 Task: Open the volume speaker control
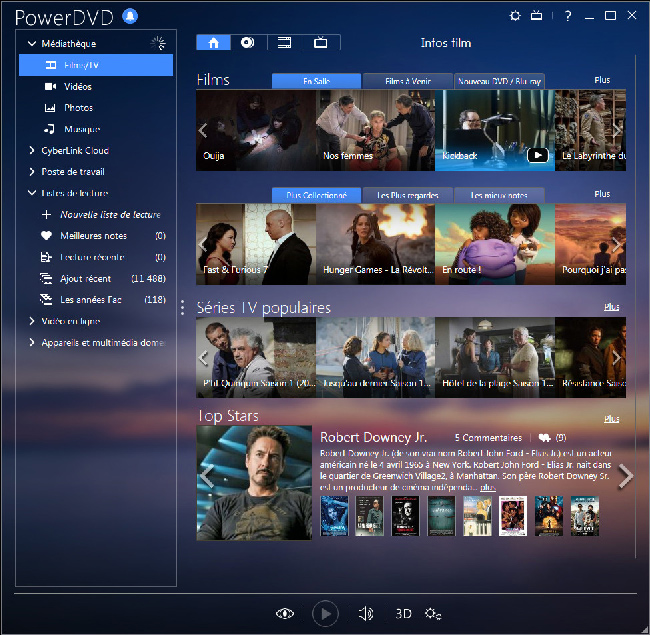coord(366,613)
